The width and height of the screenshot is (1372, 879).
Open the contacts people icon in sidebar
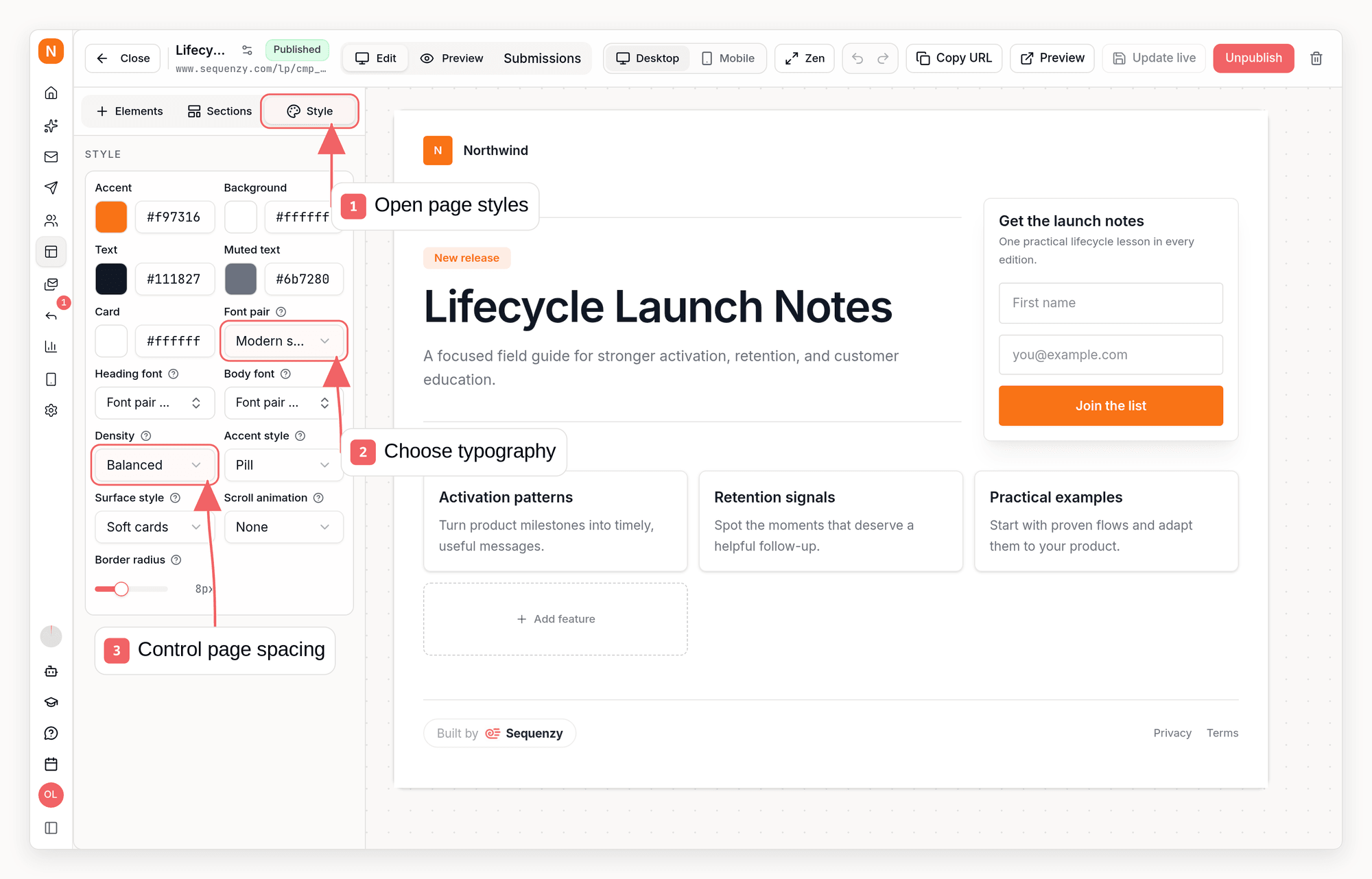tap(51, 220)
